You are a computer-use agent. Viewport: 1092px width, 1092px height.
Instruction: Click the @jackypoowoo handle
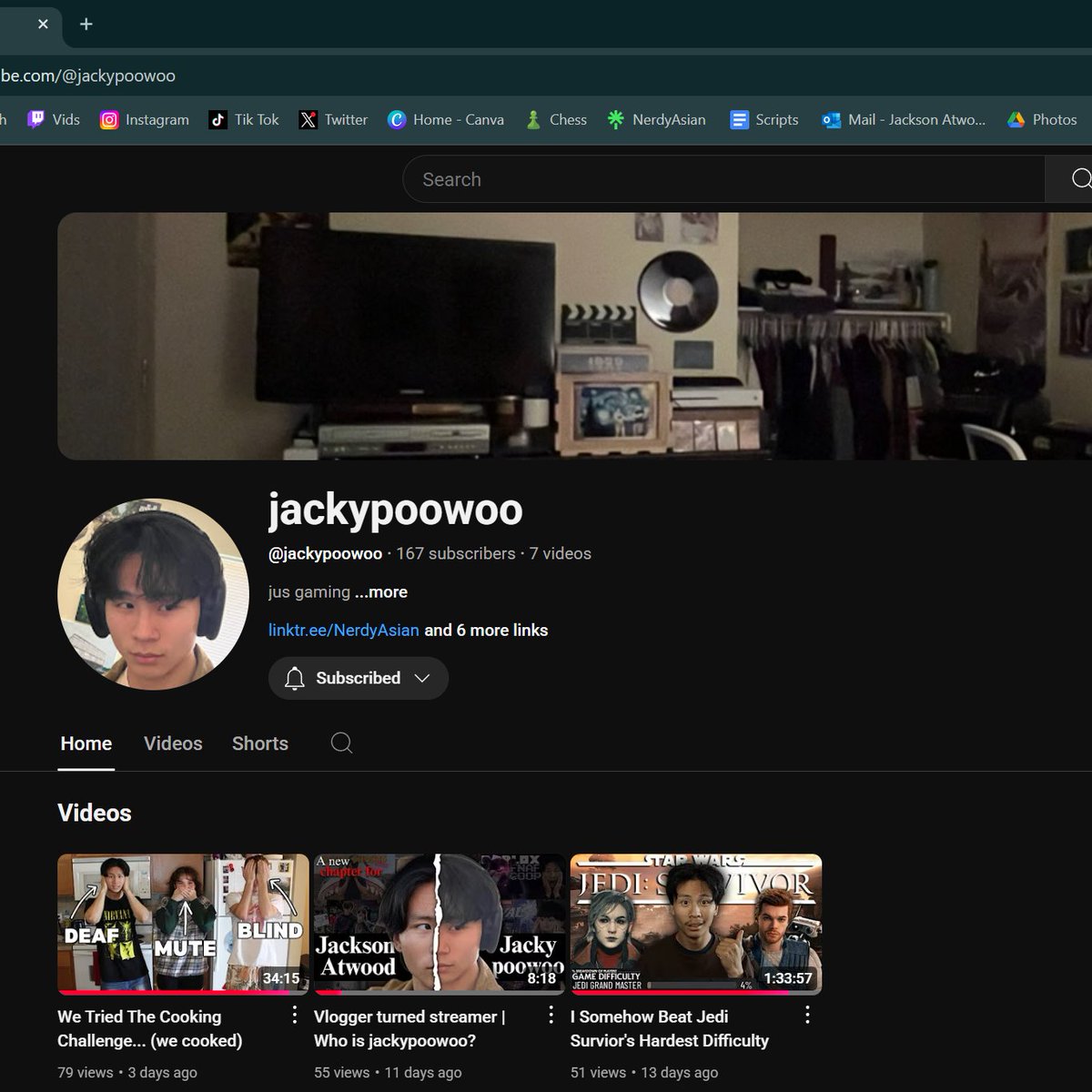pyautogui.click(x=325, y=553)
